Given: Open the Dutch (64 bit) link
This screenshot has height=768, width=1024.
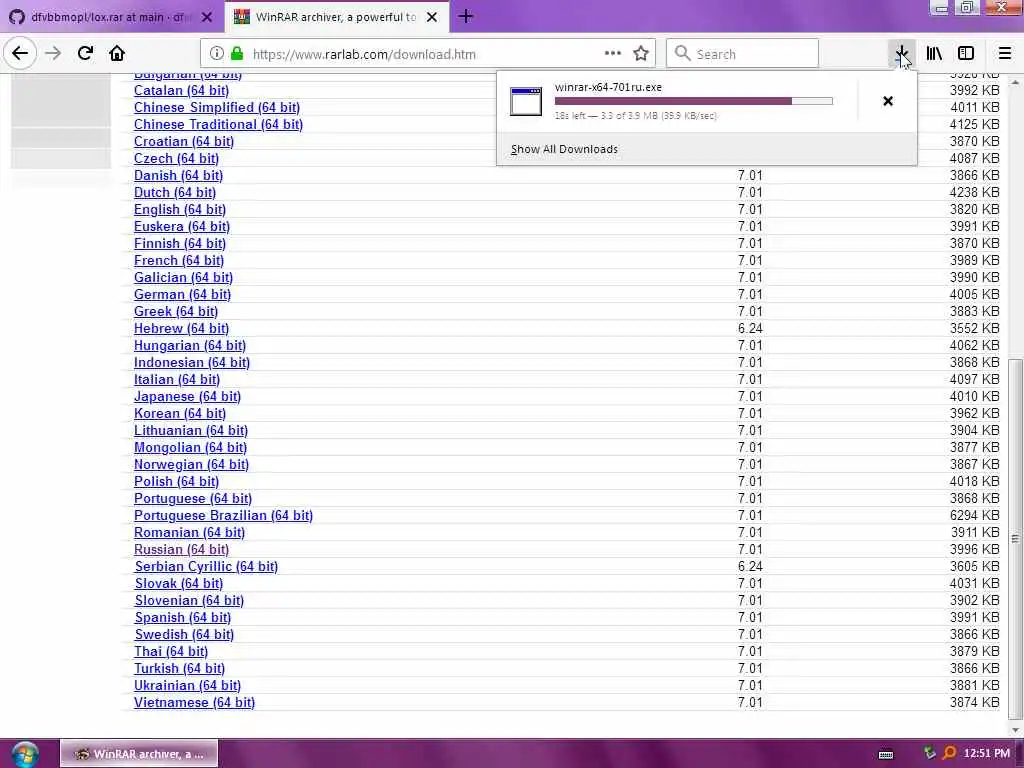Looking at the screenshot, I should [174, 192].
